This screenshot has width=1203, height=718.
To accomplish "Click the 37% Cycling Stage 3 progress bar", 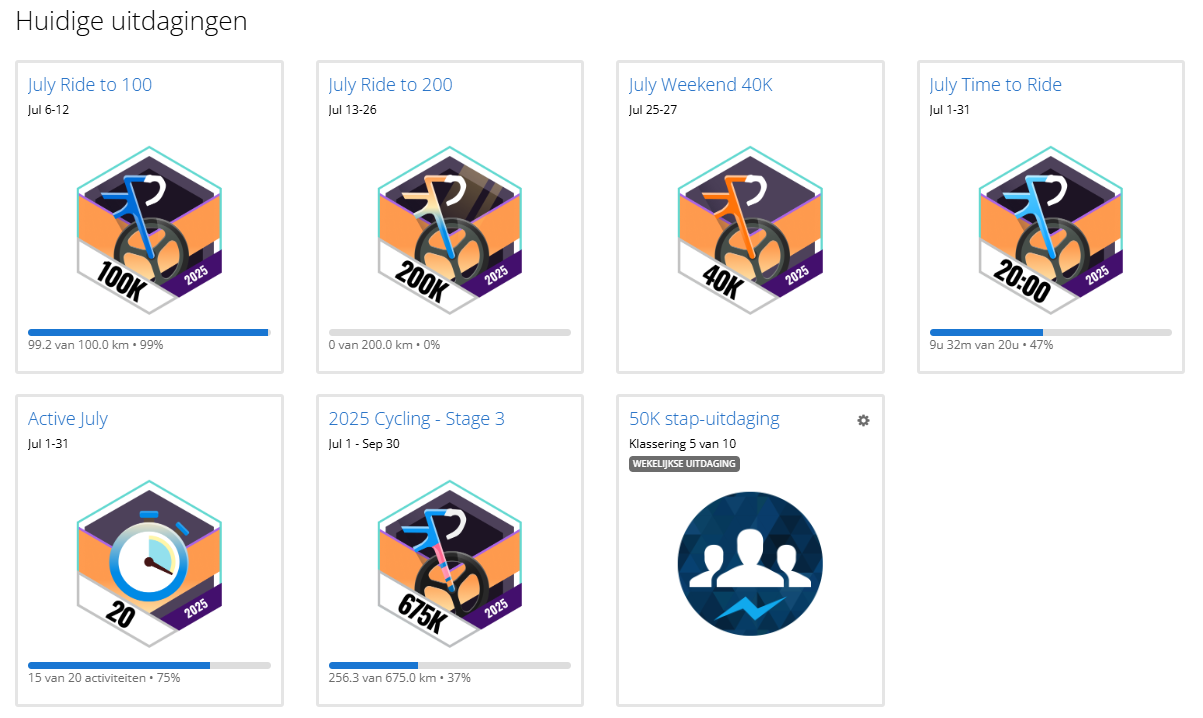I will [450, 665].
